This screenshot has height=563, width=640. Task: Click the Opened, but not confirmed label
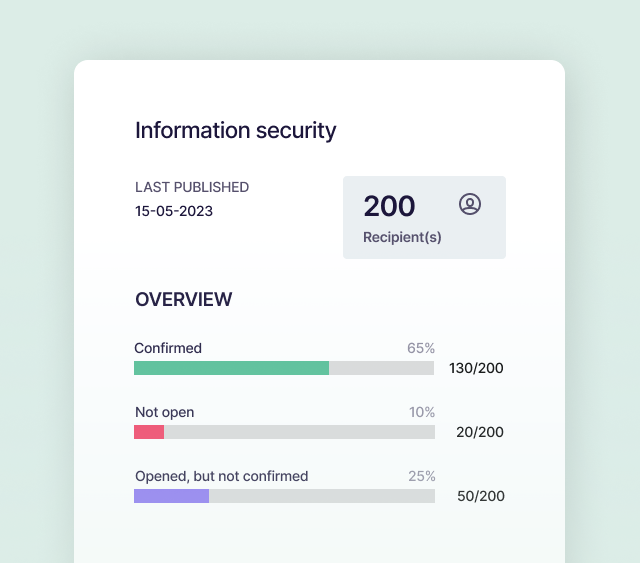(222, 476)
